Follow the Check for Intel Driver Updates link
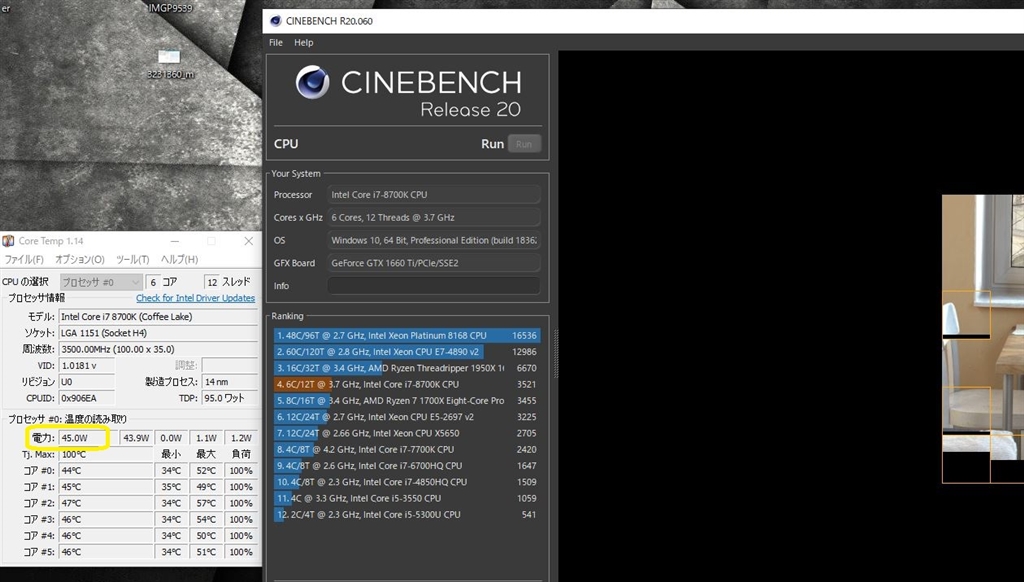 [x=195, y=298]
